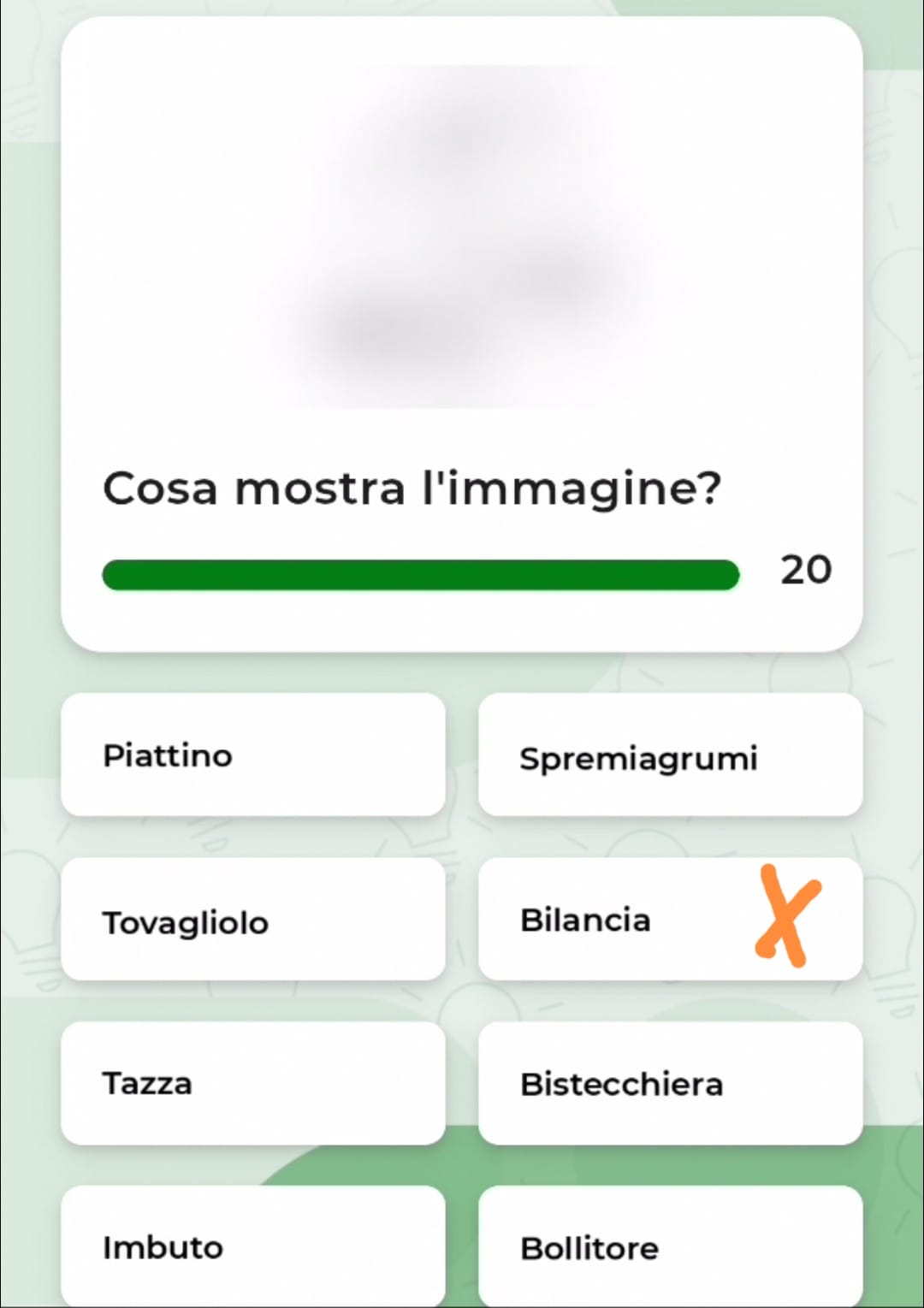Click the green countdown timer bar
Viewport: 924px width, 1308px height.
pyautogui.click(x=420, y=575)
